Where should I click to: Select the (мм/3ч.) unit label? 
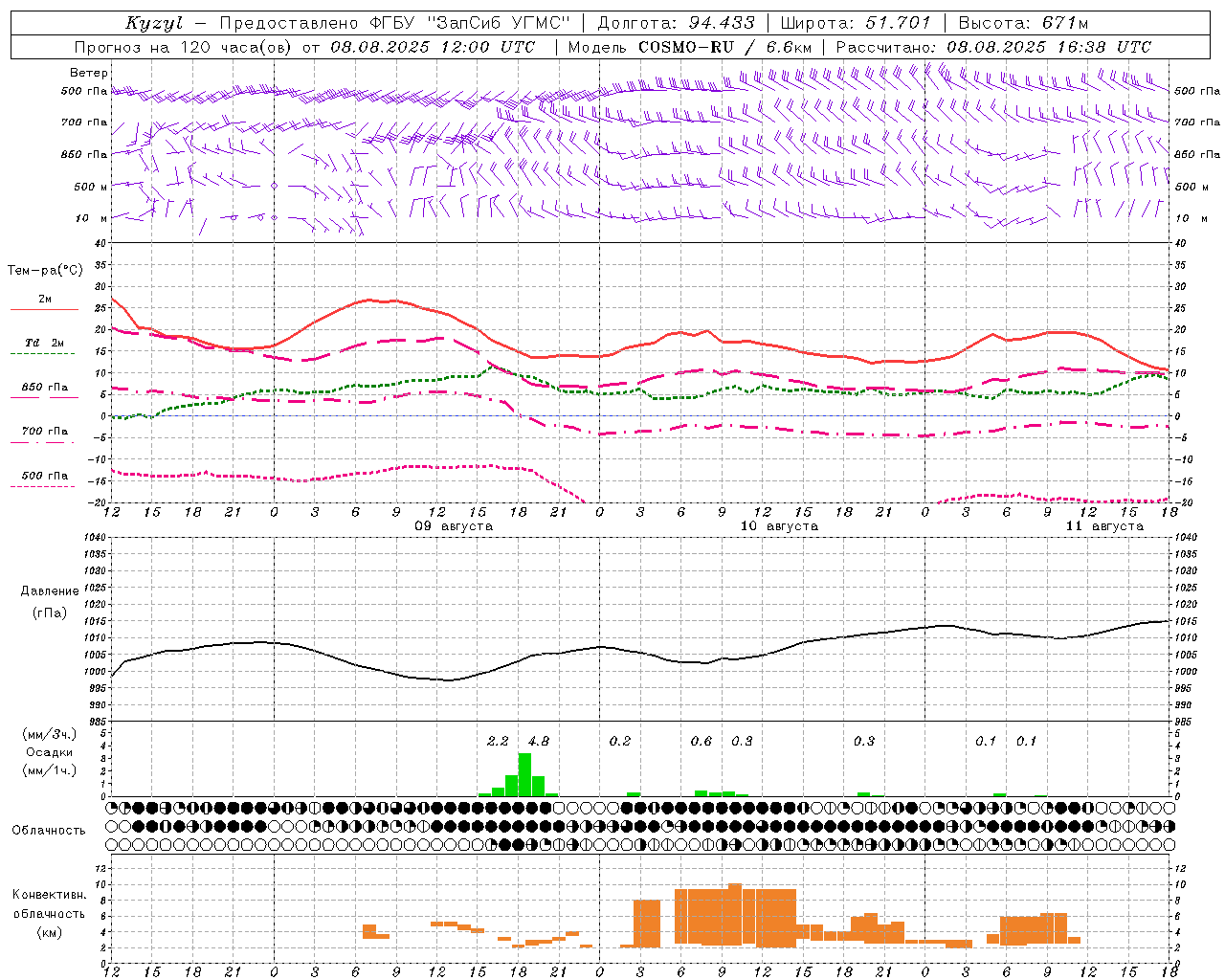[50, 734]
